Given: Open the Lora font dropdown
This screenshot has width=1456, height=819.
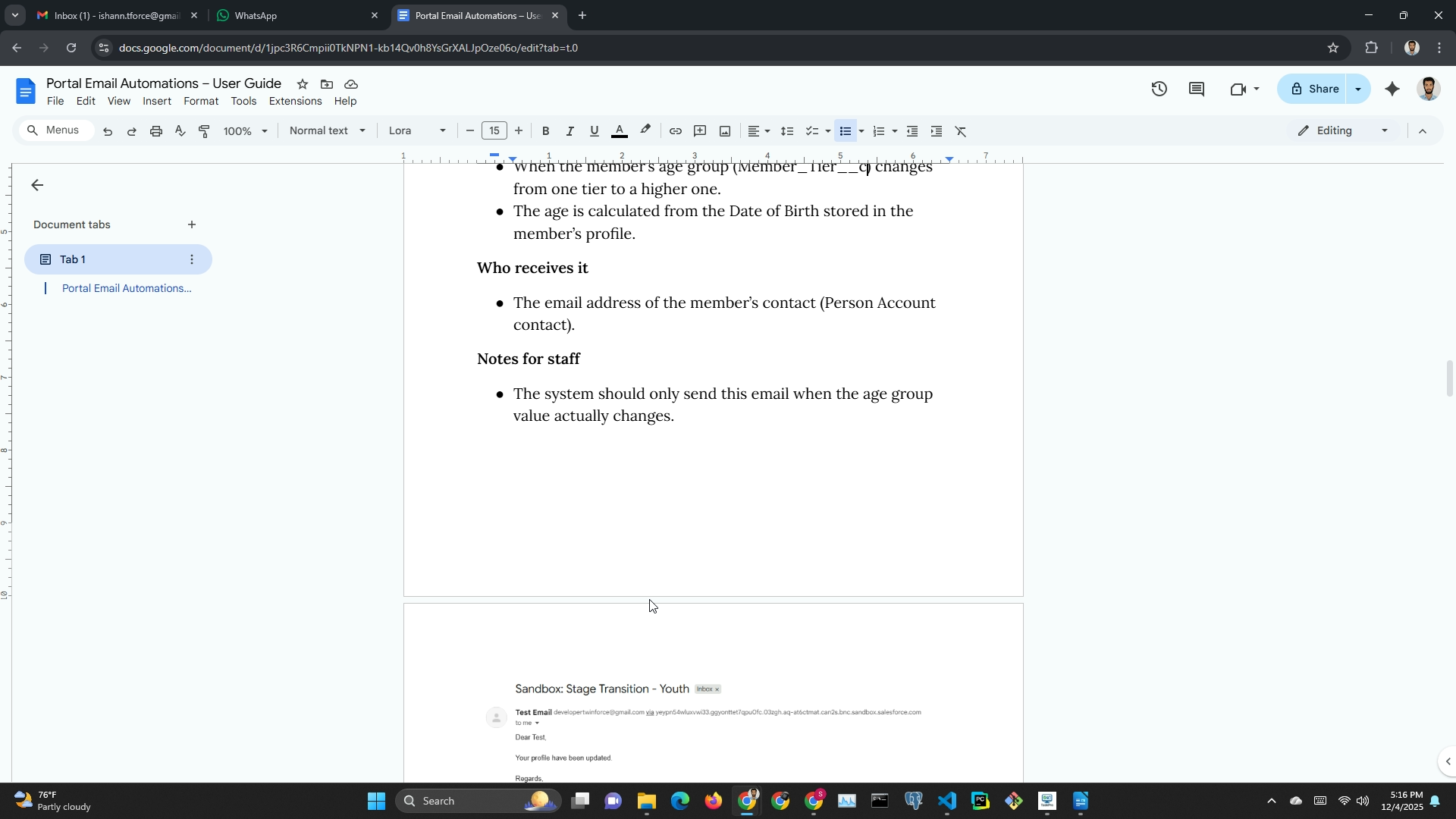Looking at the screenshot, I should coord(416,131).
